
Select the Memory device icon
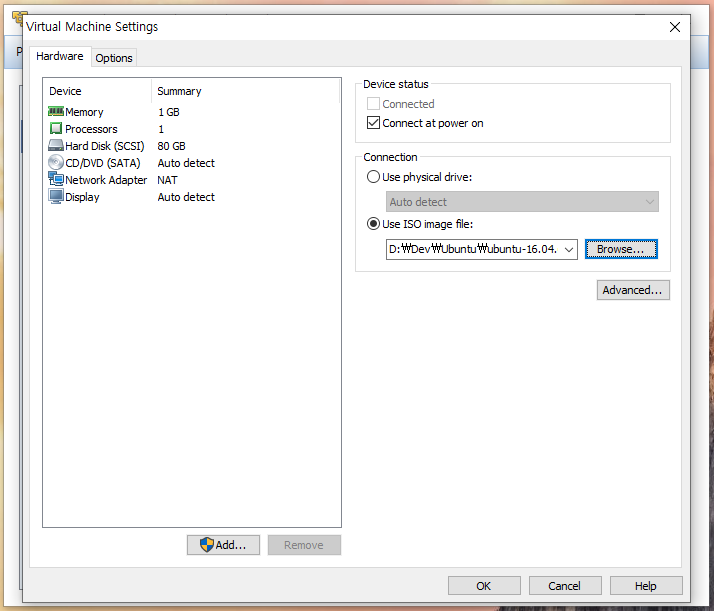coord(56,112)
